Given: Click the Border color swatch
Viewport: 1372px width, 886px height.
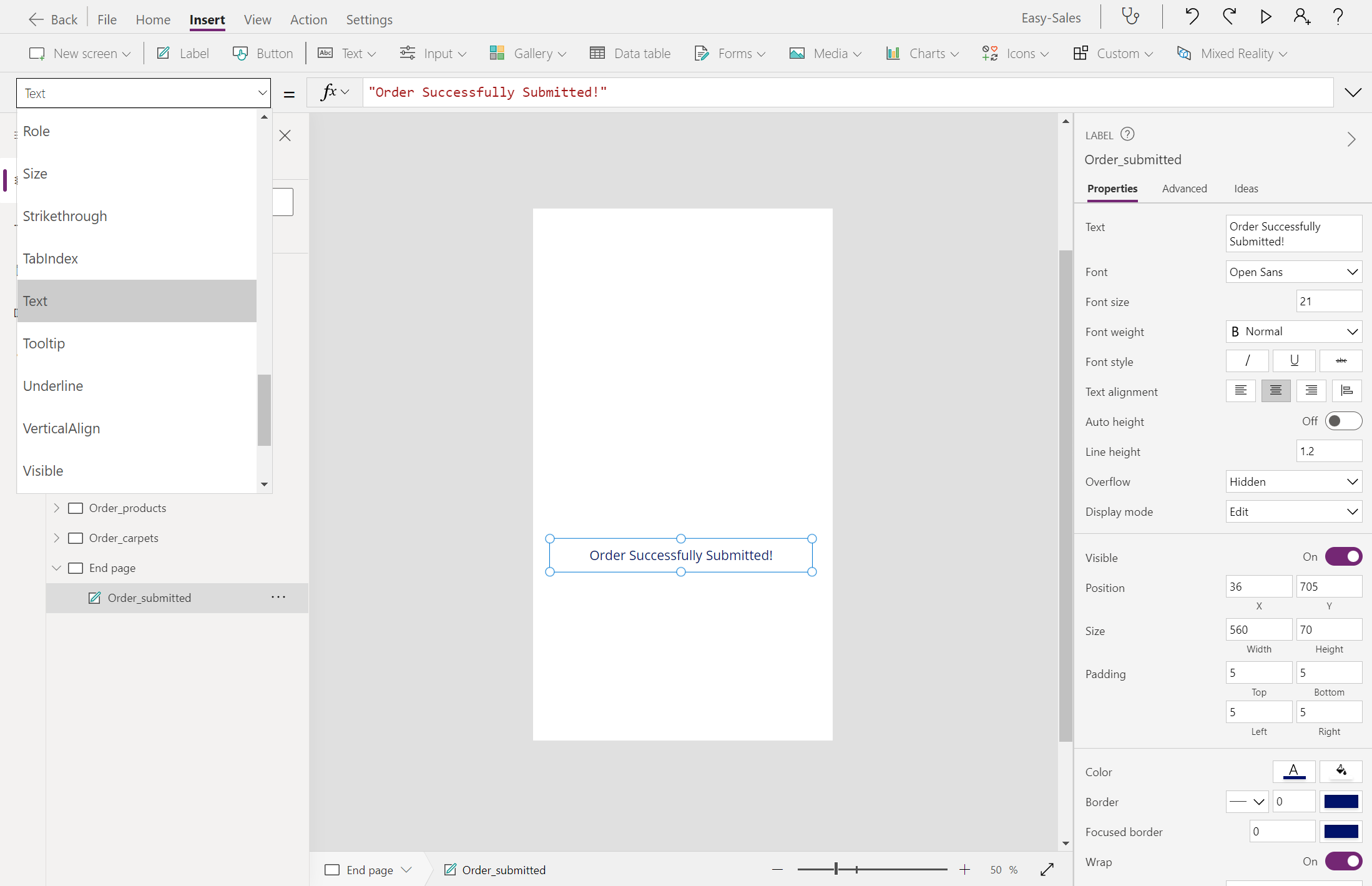Looking at the screenshot, I should tap(1340, 802).
